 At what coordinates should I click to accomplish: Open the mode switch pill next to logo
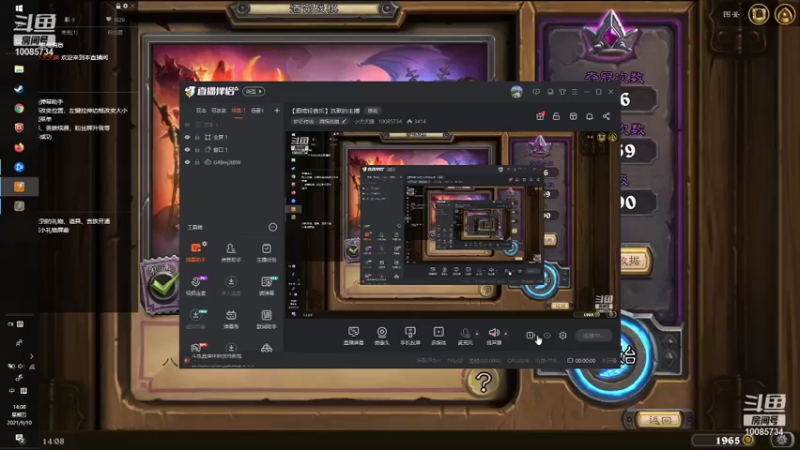click(x=254, y=91)
